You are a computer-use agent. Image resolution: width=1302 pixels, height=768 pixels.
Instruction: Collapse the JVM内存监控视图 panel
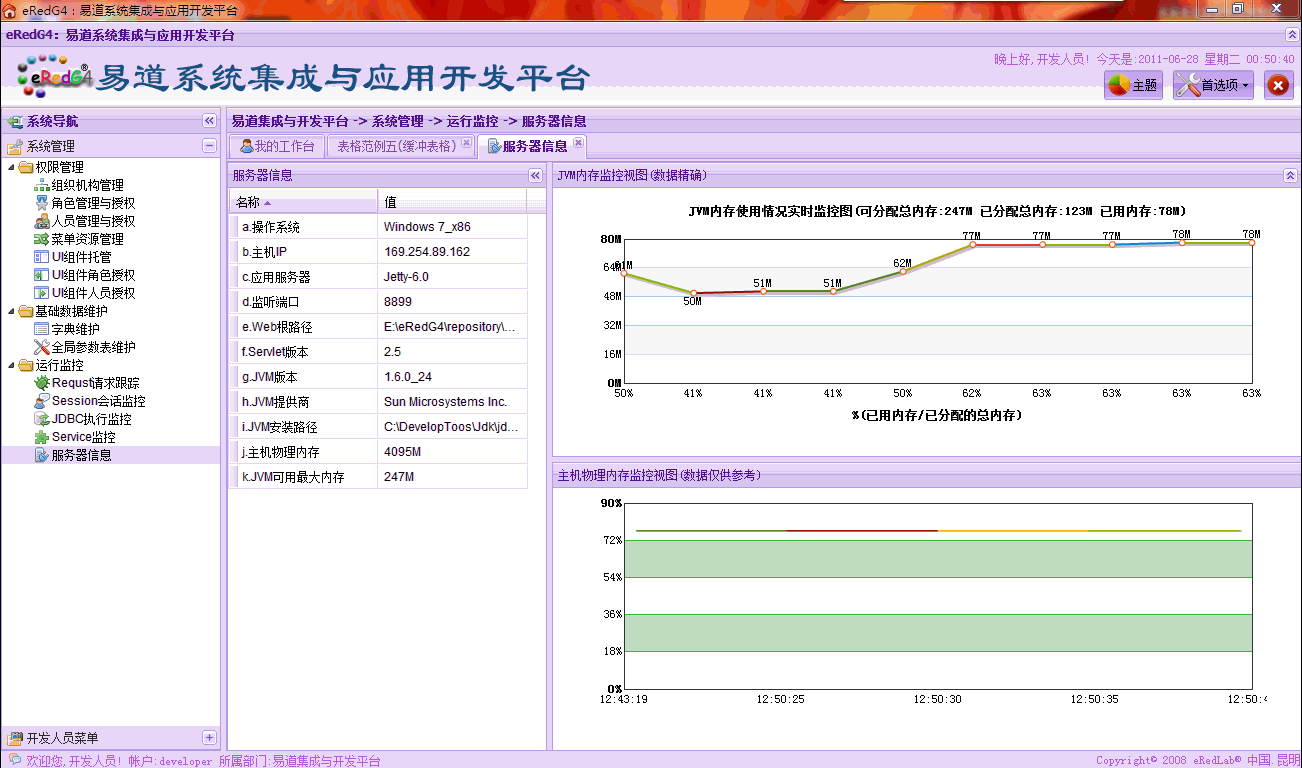point(1289,175)
